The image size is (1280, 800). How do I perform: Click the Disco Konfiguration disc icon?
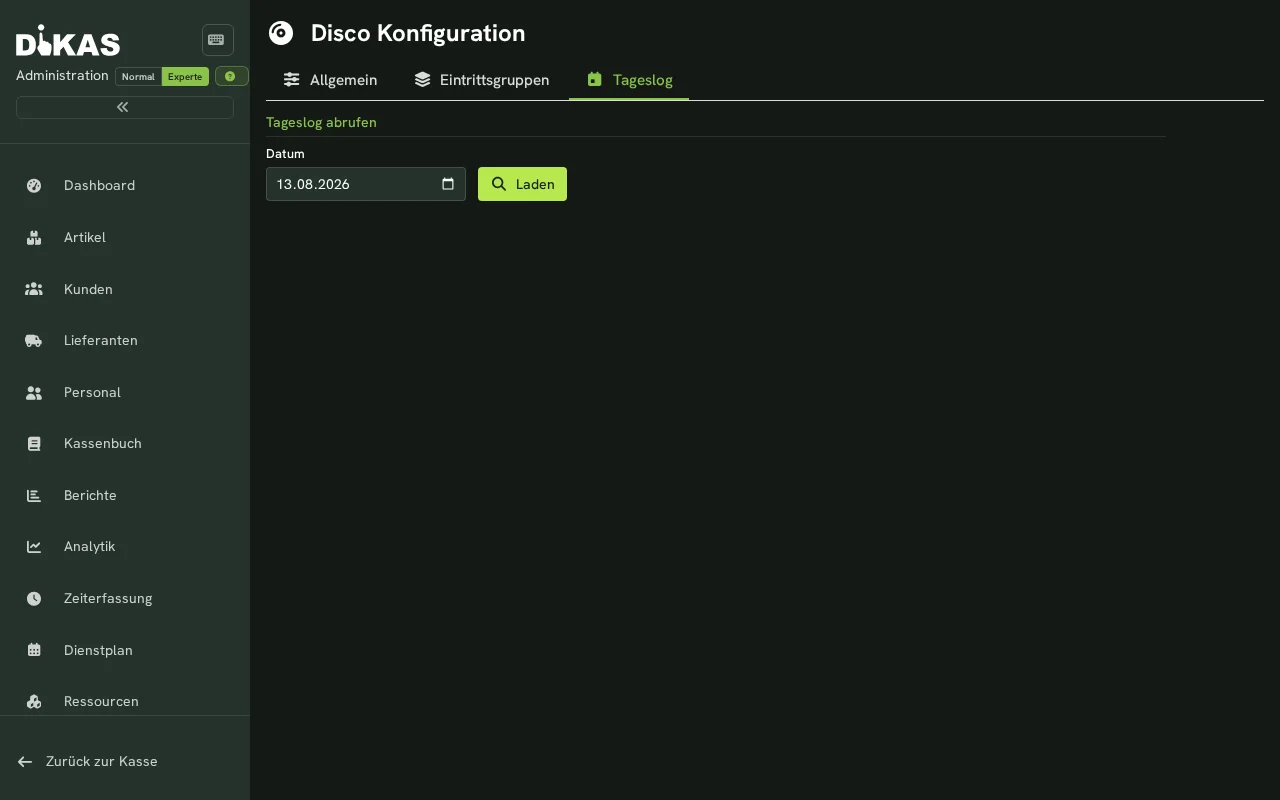click(281, 33)
